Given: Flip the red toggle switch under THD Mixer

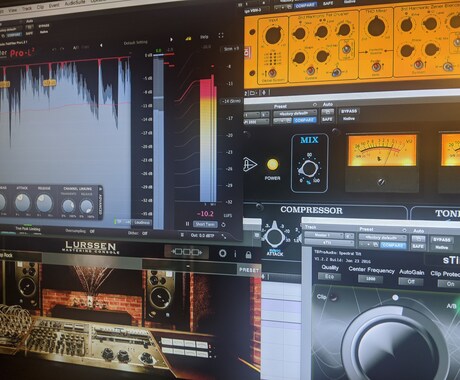Looking at the screenshot, I should [376, 66].
